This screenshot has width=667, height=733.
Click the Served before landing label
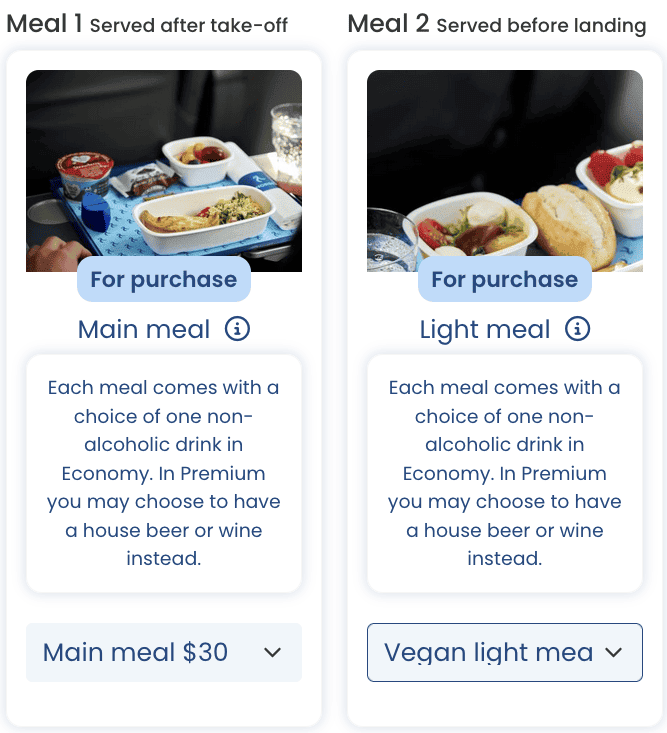541,26
